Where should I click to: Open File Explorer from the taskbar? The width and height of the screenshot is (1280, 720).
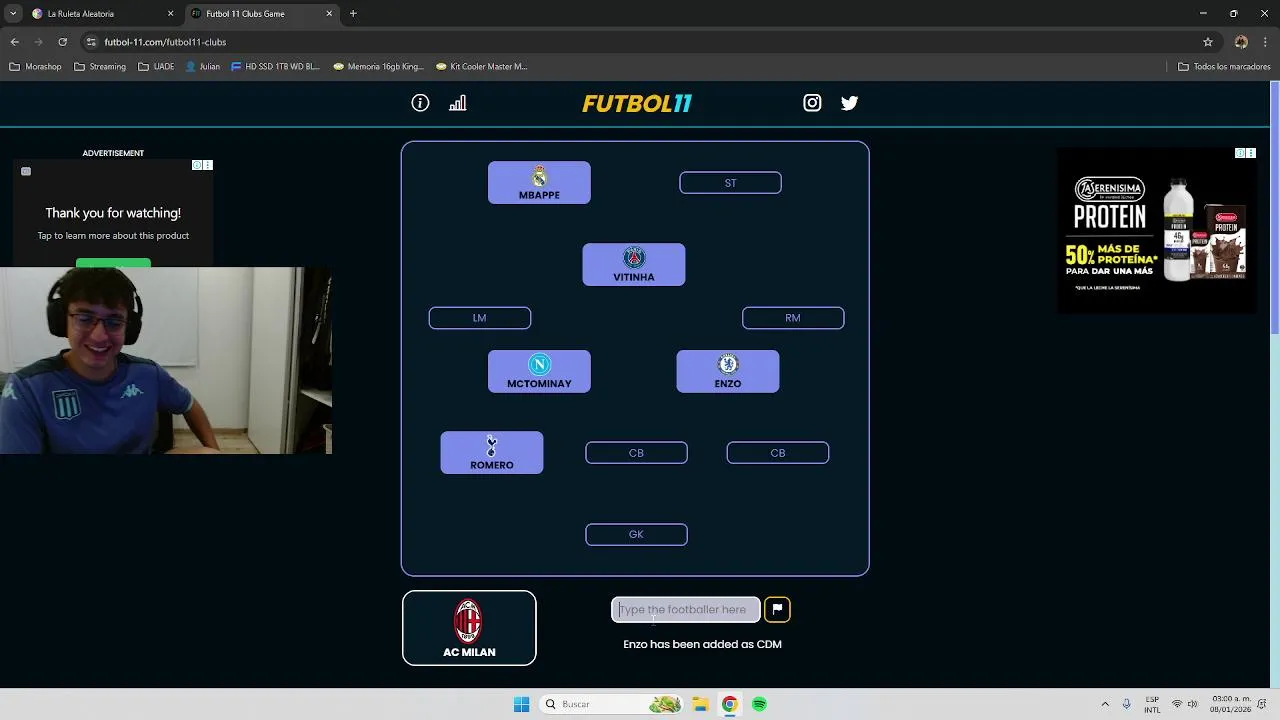point(700,704)
